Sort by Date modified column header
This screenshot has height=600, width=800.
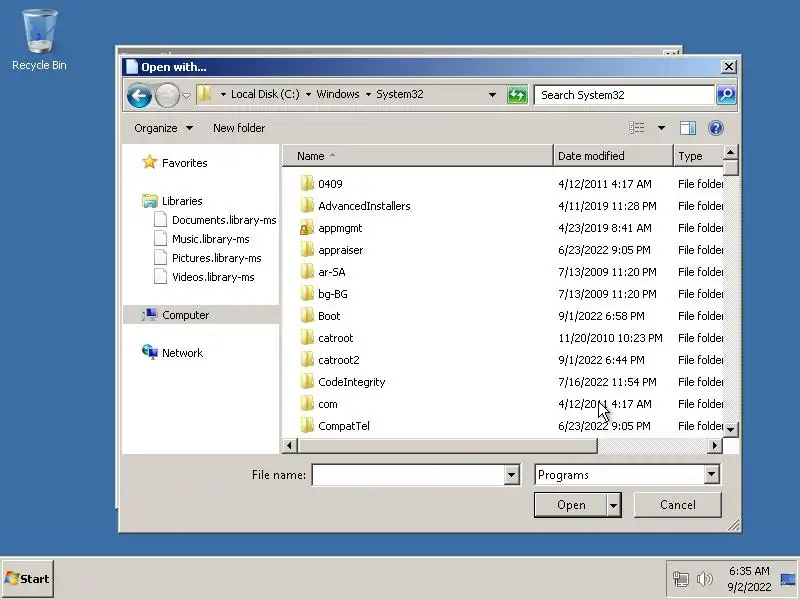tap(613, 156)
